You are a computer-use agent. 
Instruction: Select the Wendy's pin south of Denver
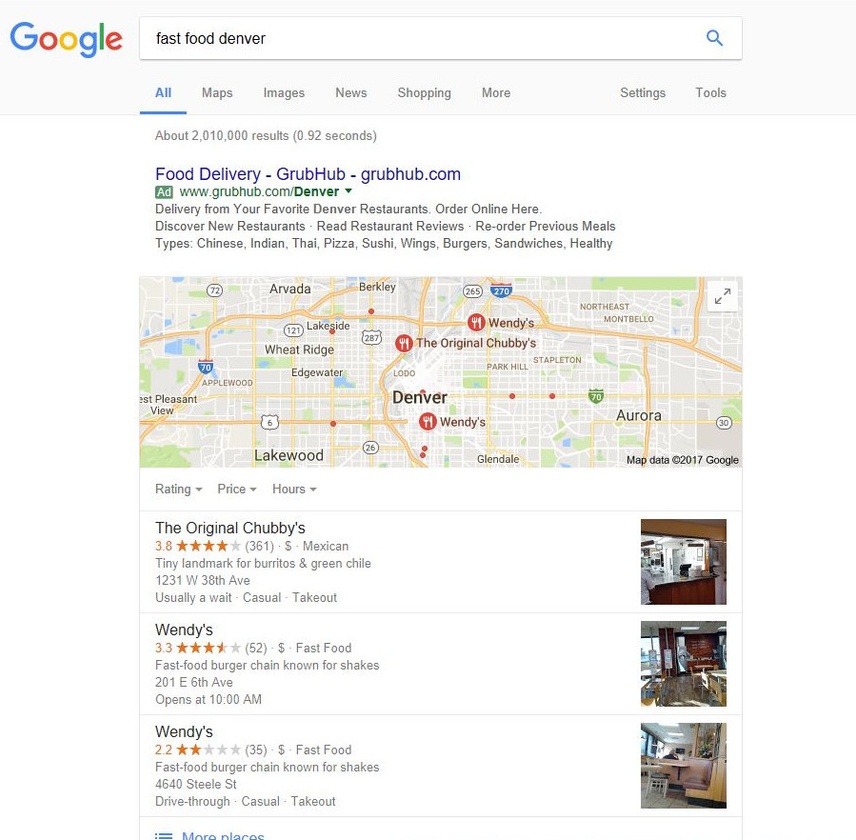[427, 421]
